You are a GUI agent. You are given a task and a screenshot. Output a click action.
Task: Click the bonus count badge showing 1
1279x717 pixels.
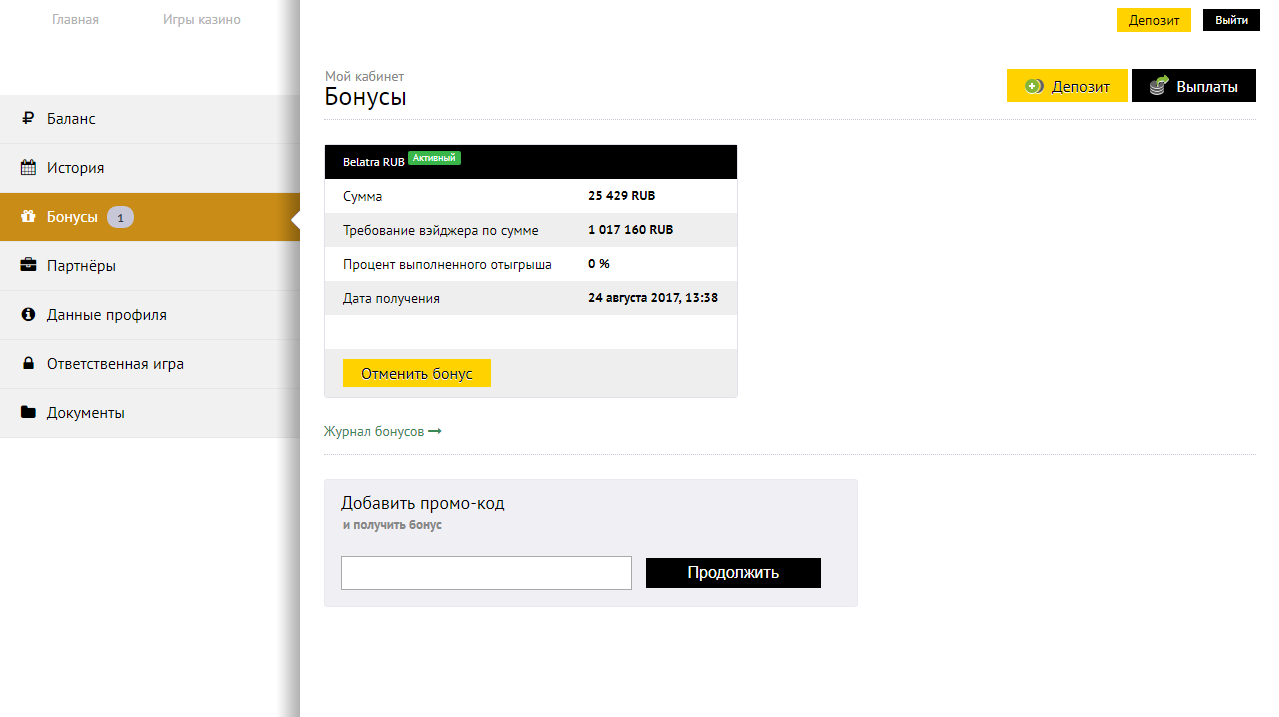point(120,217)
